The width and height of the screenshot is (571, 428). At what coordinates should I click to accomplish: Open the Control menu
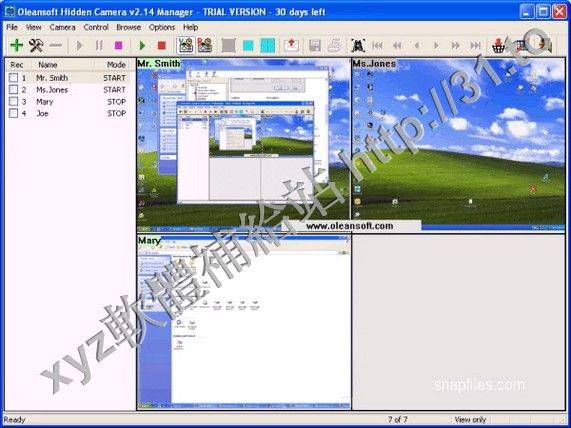(96, 27)
